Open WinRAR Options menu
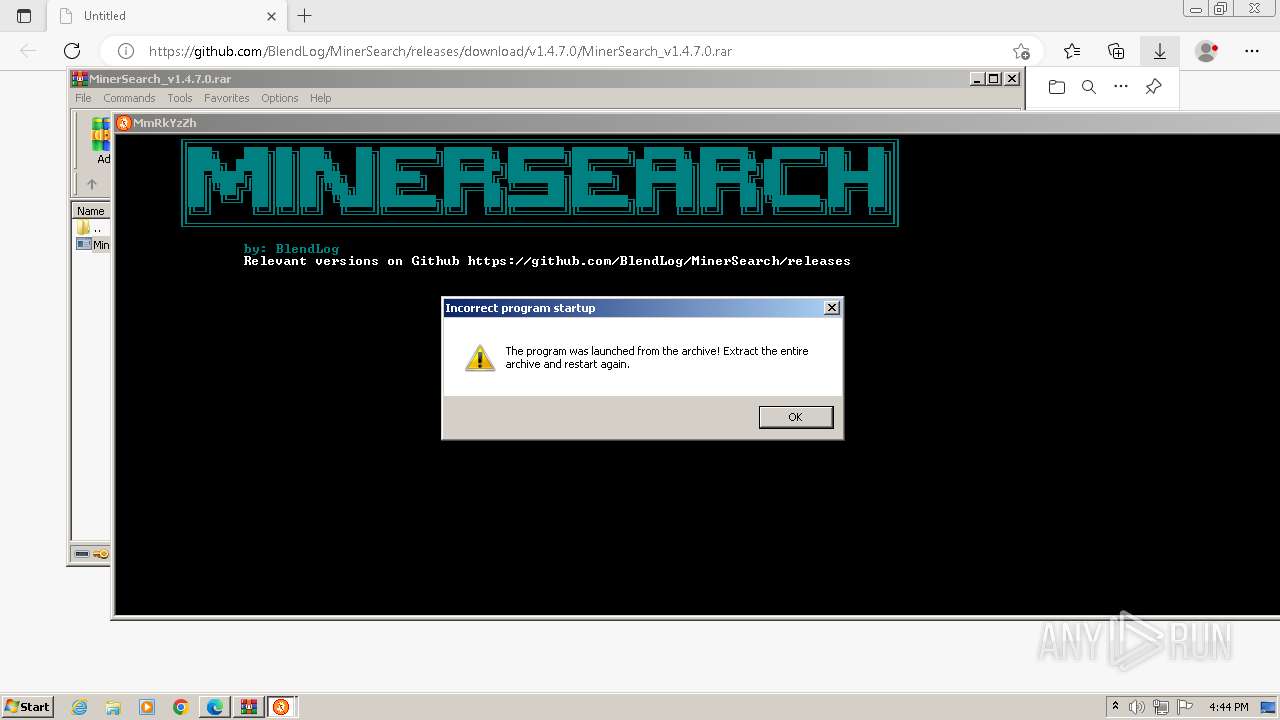 280,98
